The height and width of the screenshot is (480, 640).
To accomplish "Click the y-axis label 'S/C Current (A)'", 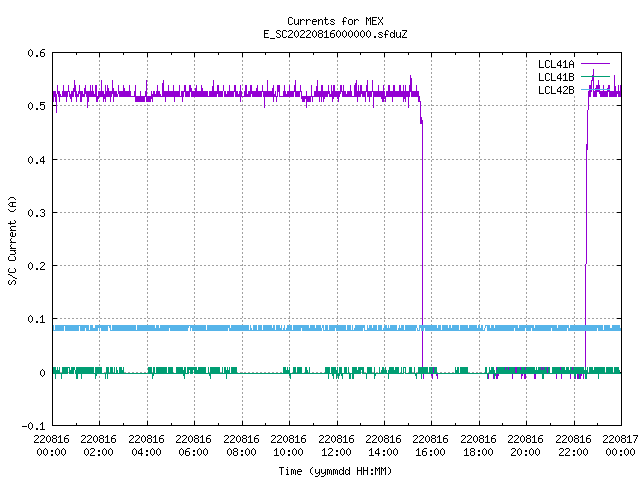I will 12,241.
